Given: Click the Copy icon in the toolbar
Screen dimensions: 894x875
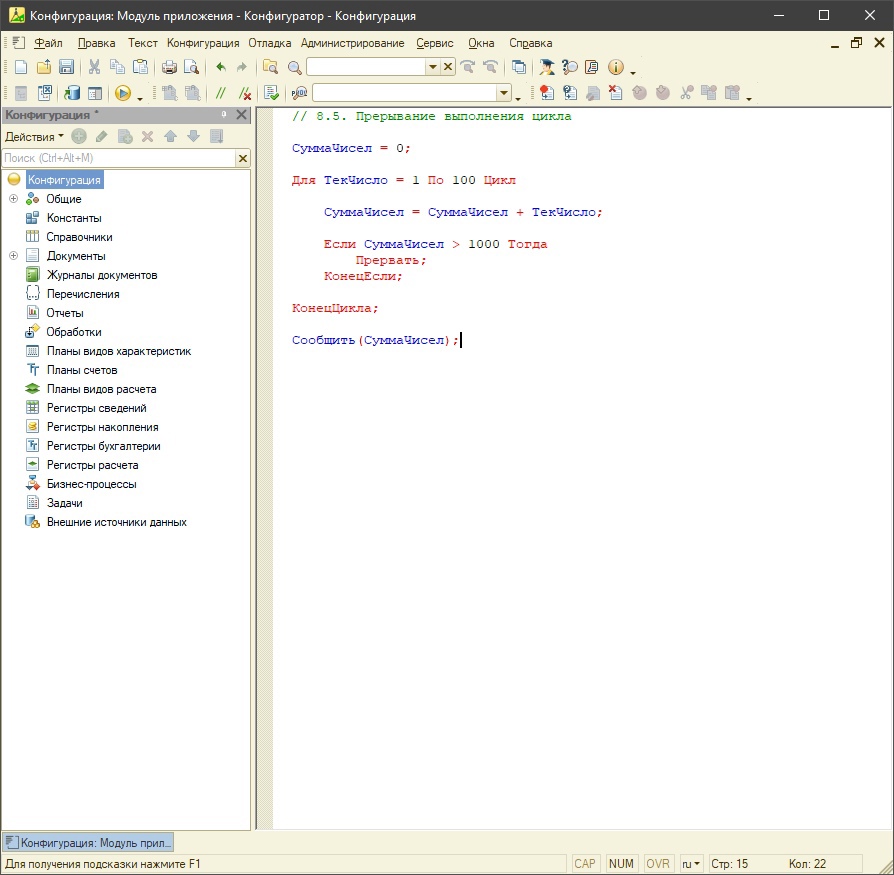Looking at the screenshot, I should click(117, 67).
